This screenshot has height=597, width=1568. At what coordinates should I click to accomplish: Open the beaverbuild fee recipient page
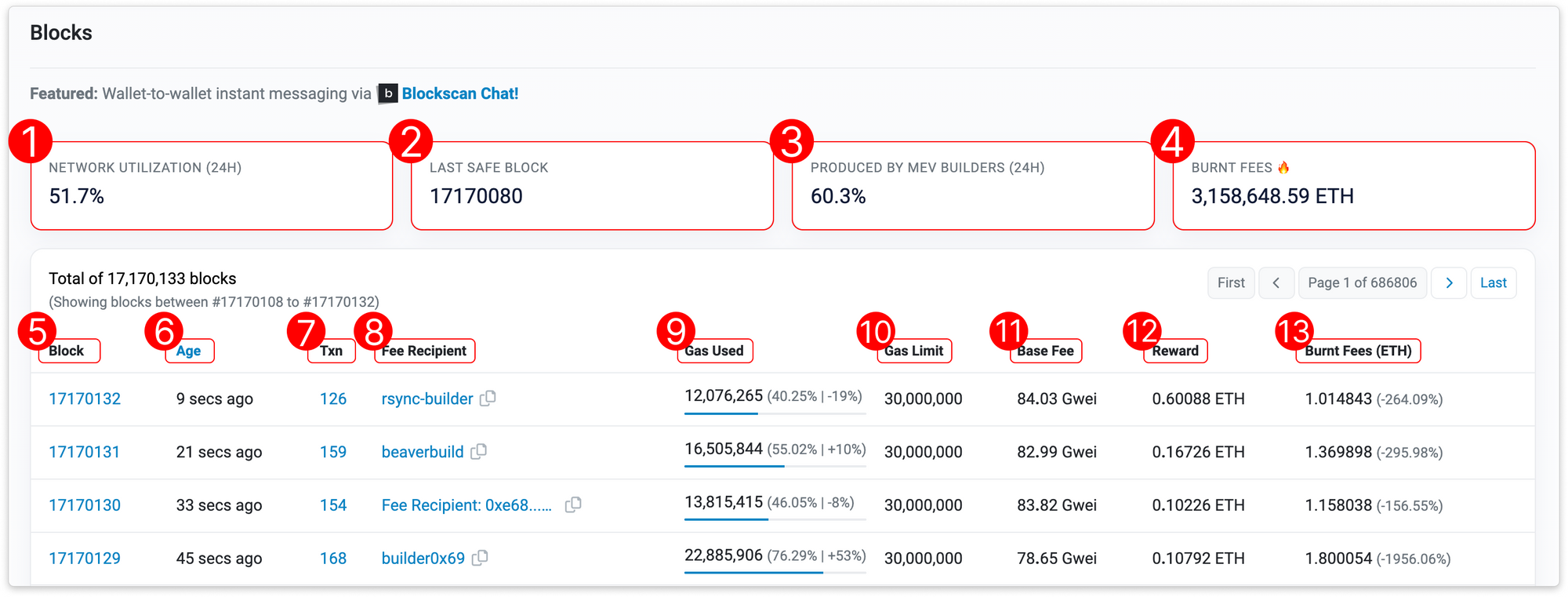tap(423, 453)
